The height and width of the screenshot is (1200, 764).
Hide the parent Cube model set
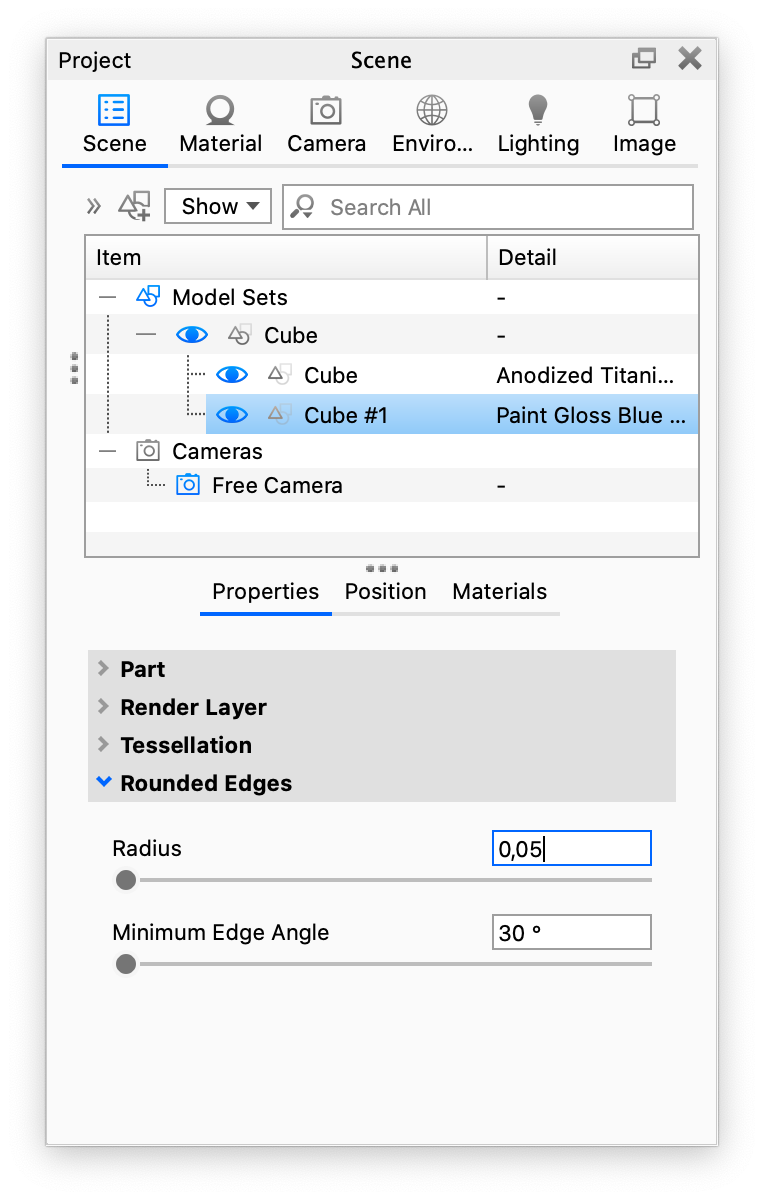[191, 334]
